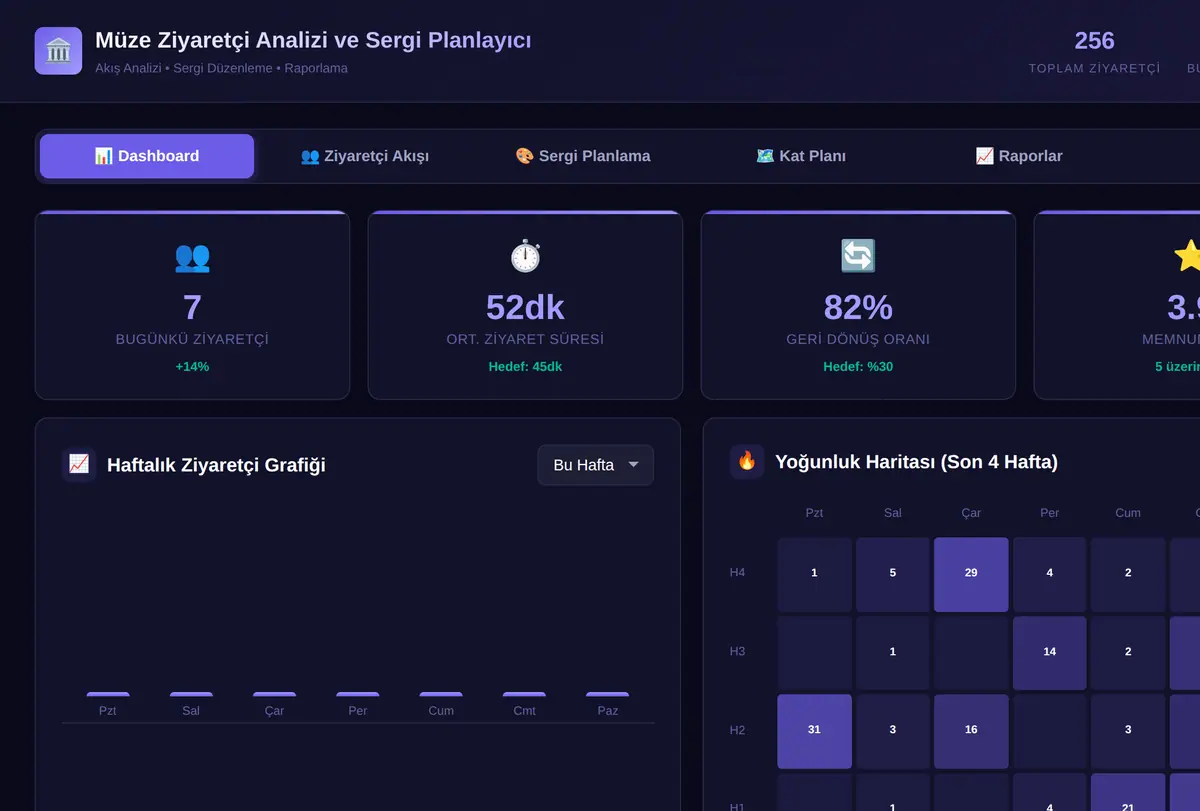Click the Çar bar in weekly chart
Viewport: 1200px width, 811px height.
(x=274, y=694)
